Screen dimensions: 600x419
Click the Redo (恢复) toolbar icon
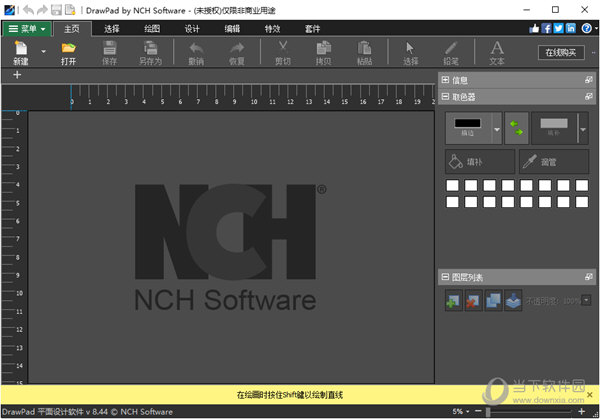237,48
